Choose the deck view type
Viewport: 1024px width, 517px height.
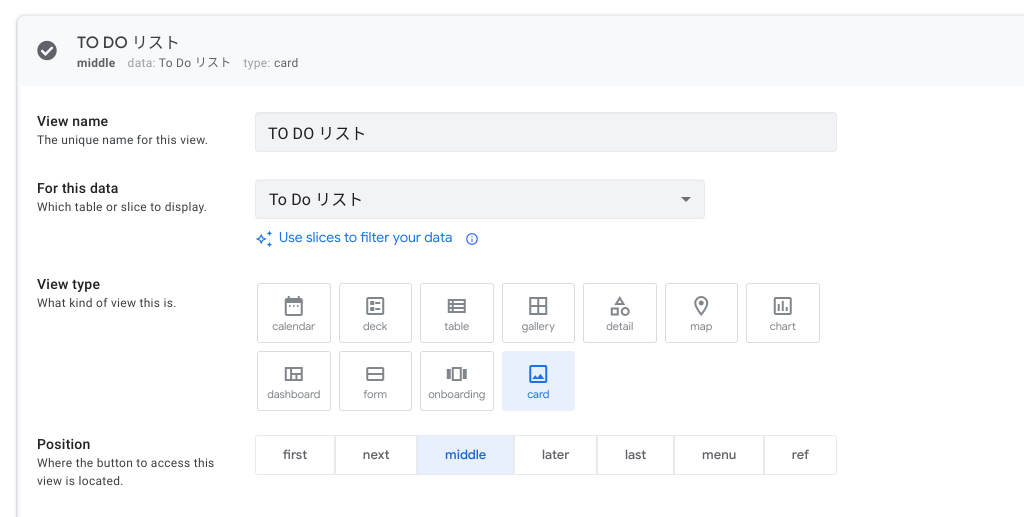click(x=375, y=313)
